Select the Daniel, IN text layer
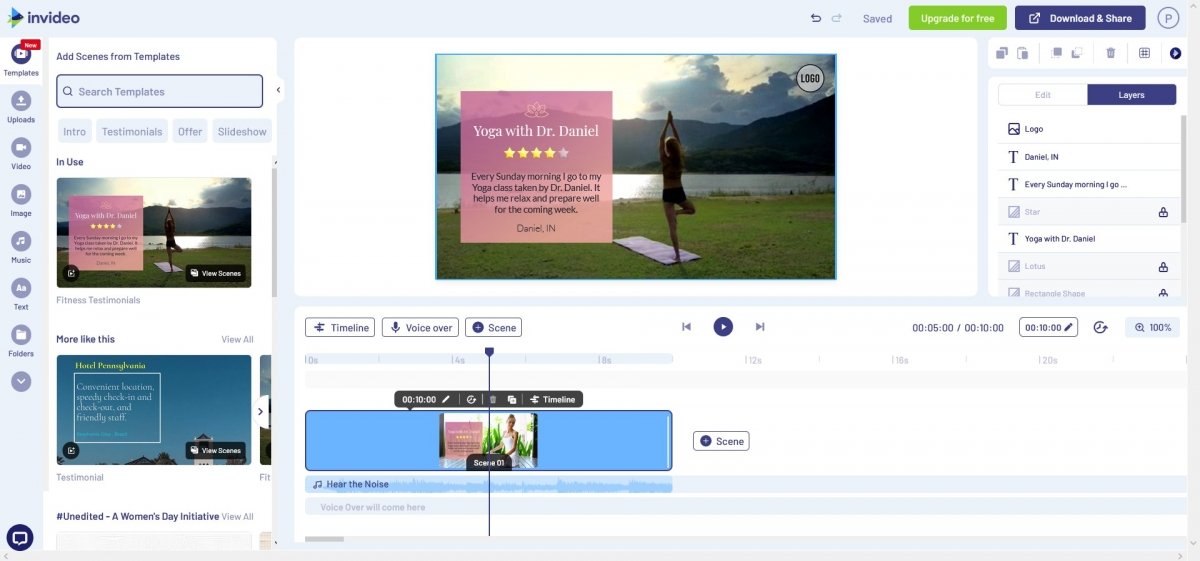The height and width of the screenshot is (561, 1200). [x=1089, y=157]
